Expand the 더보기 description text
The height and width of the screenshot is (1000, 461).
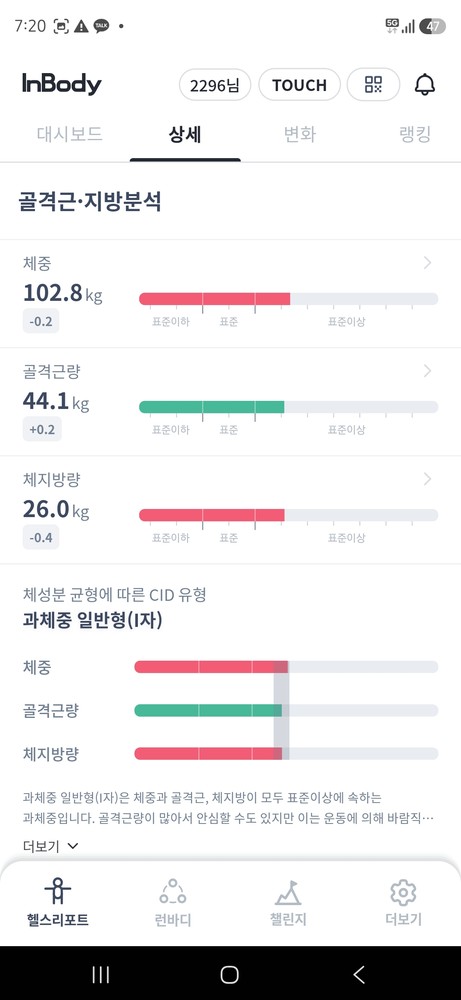pyautogui.click(x=50, y=846)
